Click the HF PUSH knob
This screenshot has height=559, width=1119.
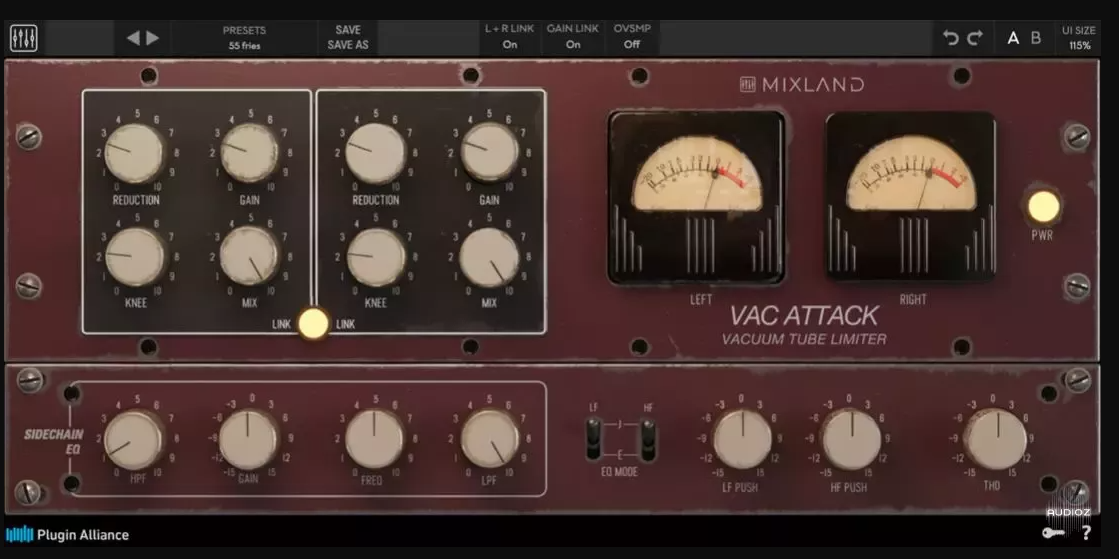851,440
